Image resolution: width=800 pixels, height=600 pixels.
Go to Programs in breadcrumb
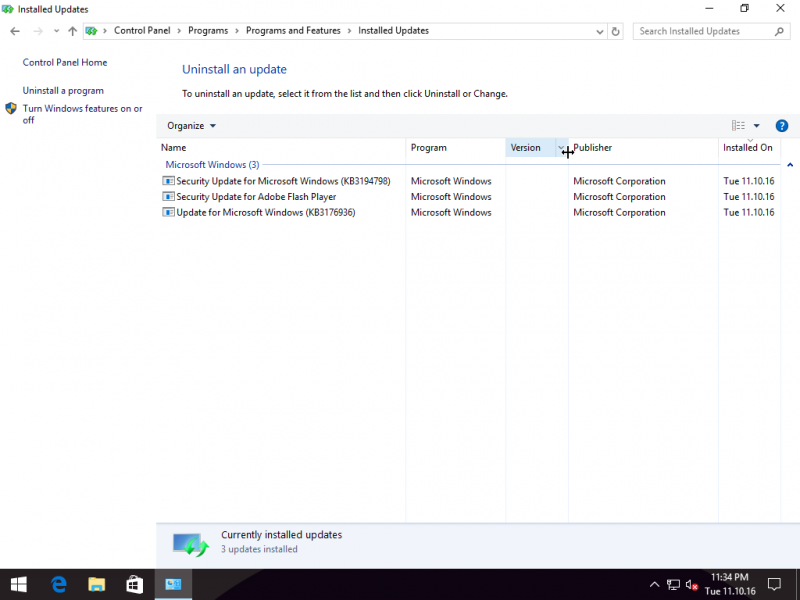208,31
